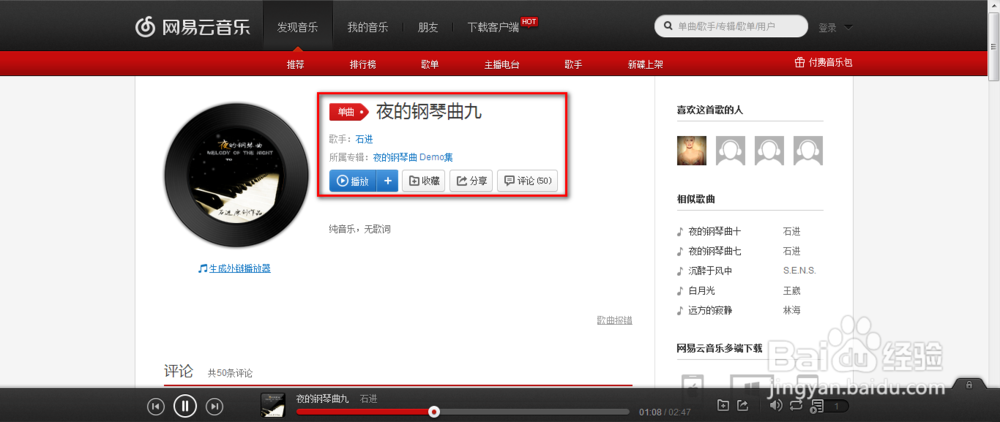1000x422 pixels.
Task: Click the 分享 share button
Action: [471, 181]
